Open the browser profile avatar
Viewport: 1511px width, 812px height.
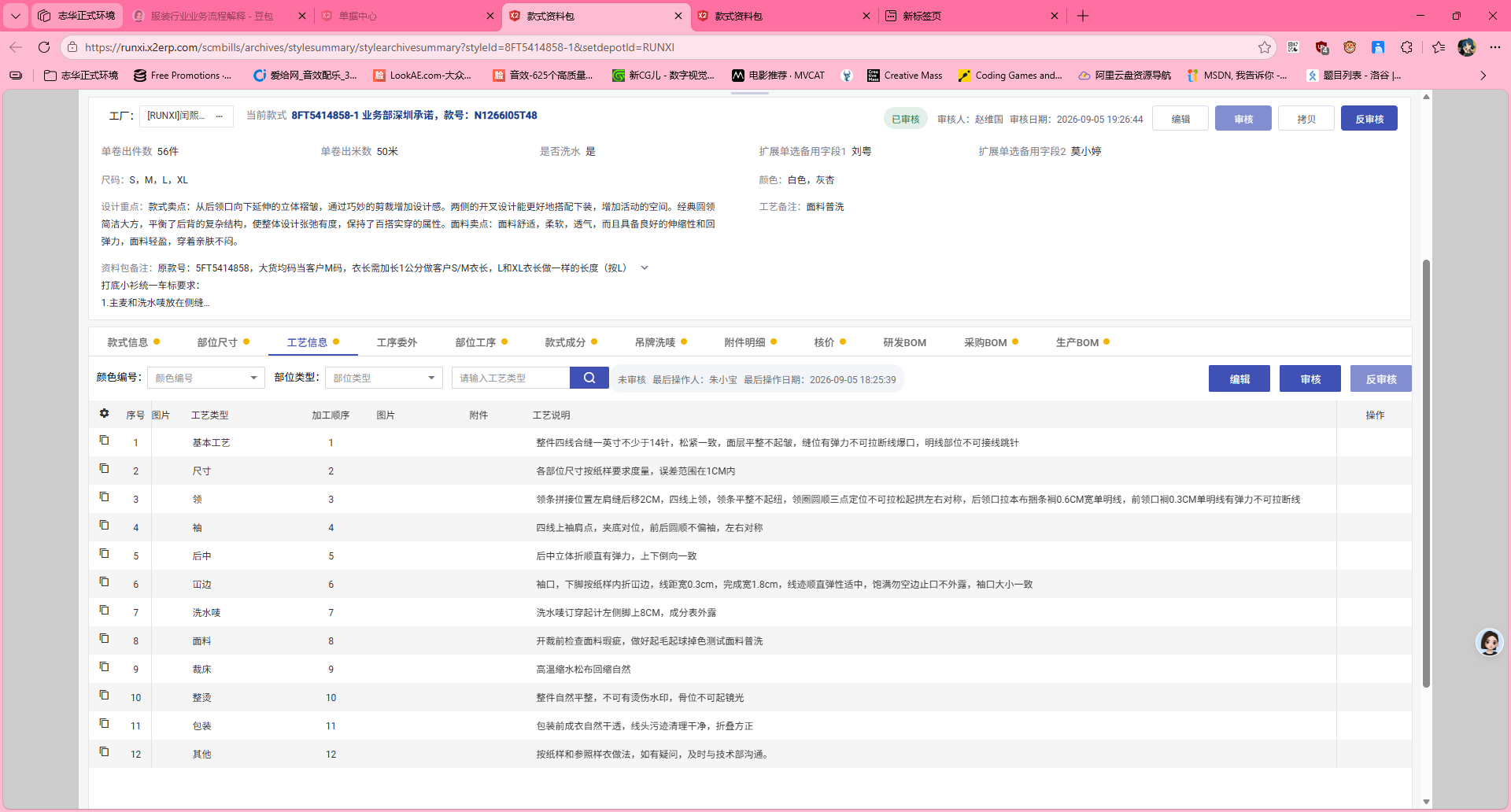[1466, 47]
